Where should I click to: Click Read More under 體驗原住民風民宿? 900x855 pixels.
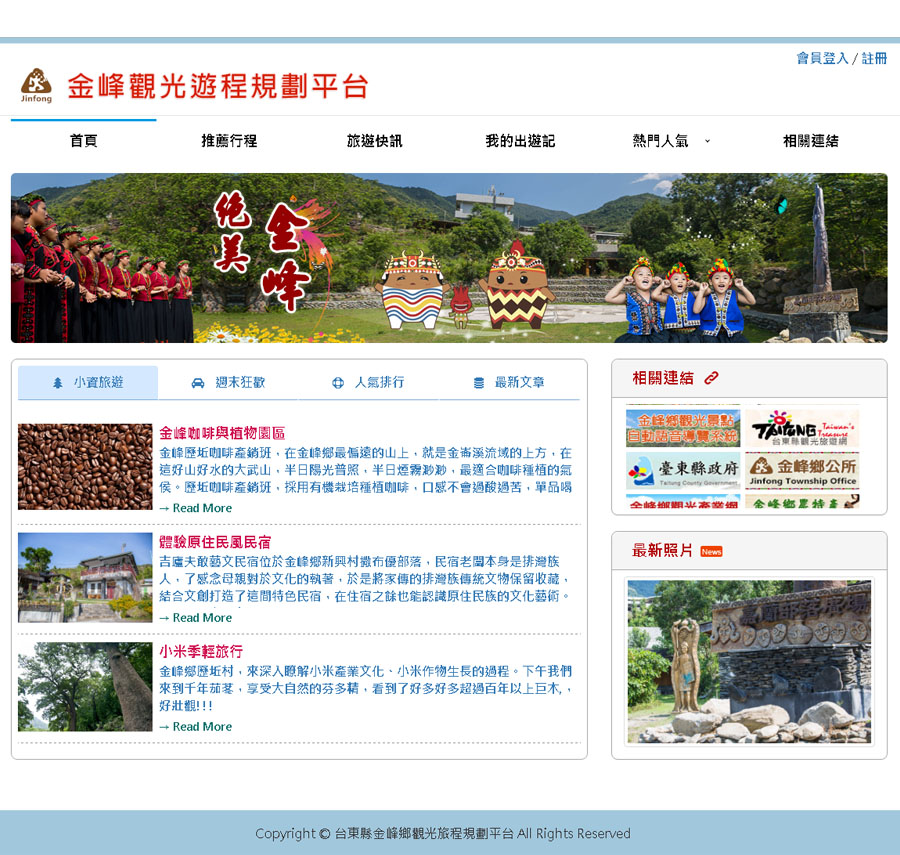196,617
